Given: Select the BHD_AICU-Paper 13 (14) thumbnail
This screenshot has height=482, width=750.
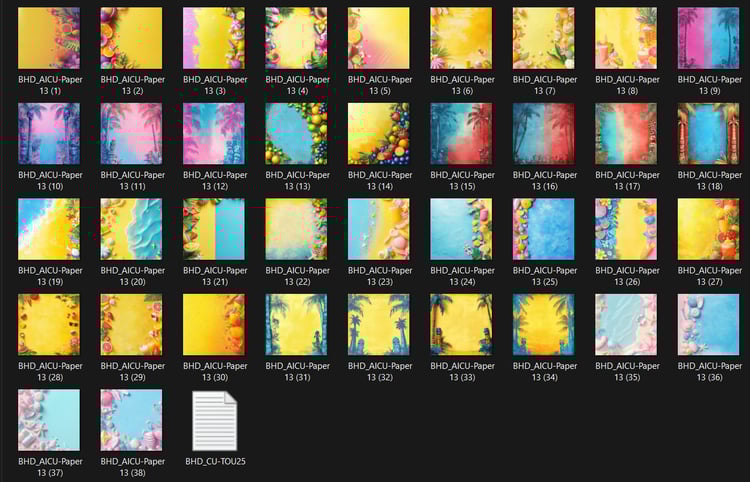Looking at the screenshot, I should tap(379, 134).
